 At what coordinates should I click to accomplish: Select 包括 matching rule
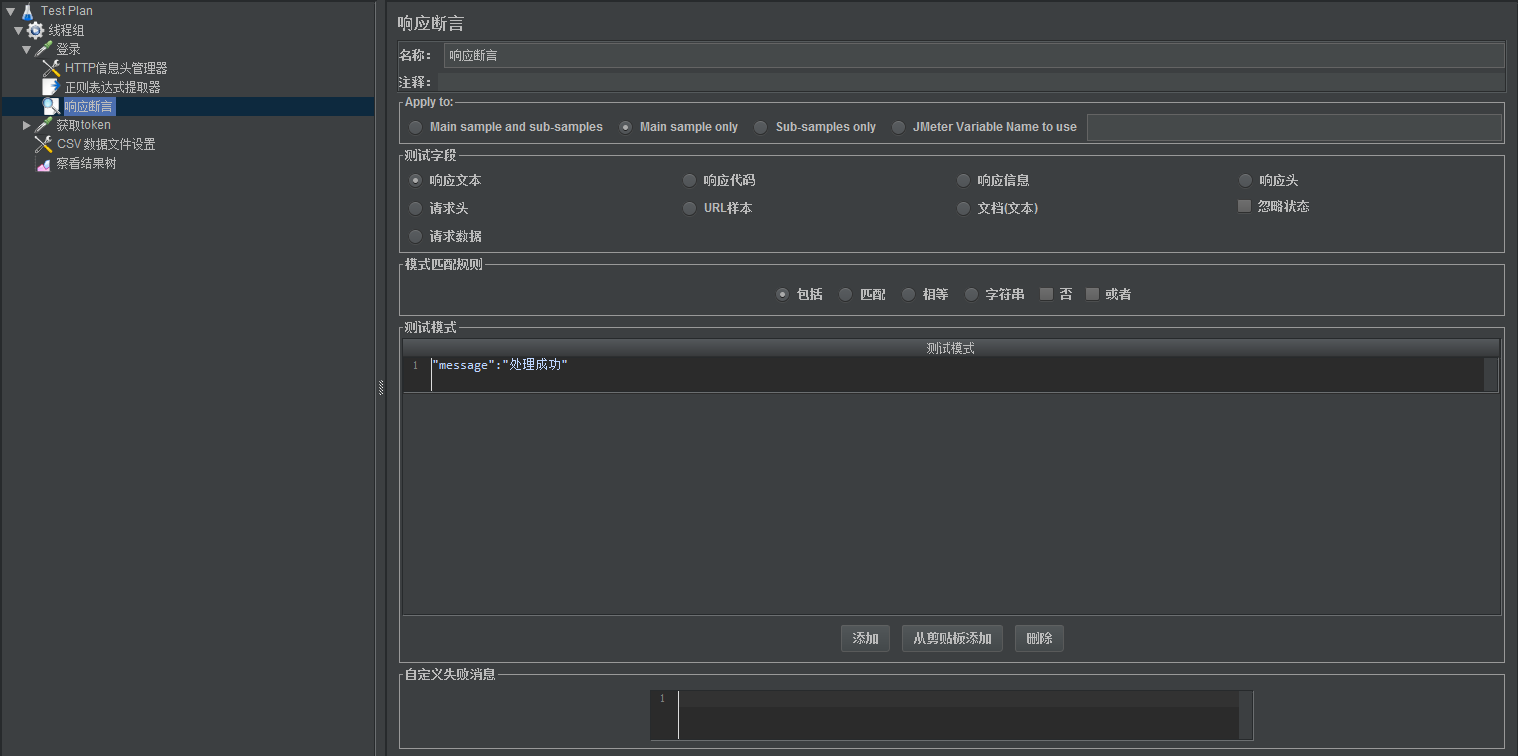pos(800,294)
